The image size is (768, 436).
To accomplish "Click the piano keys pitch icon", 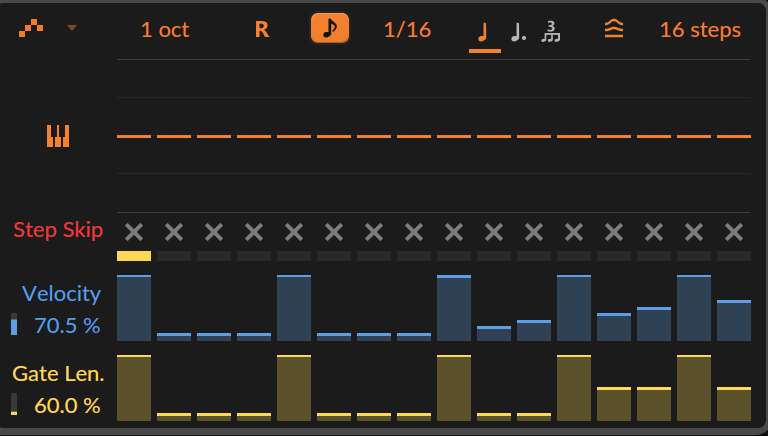I will tap(58, 136).
